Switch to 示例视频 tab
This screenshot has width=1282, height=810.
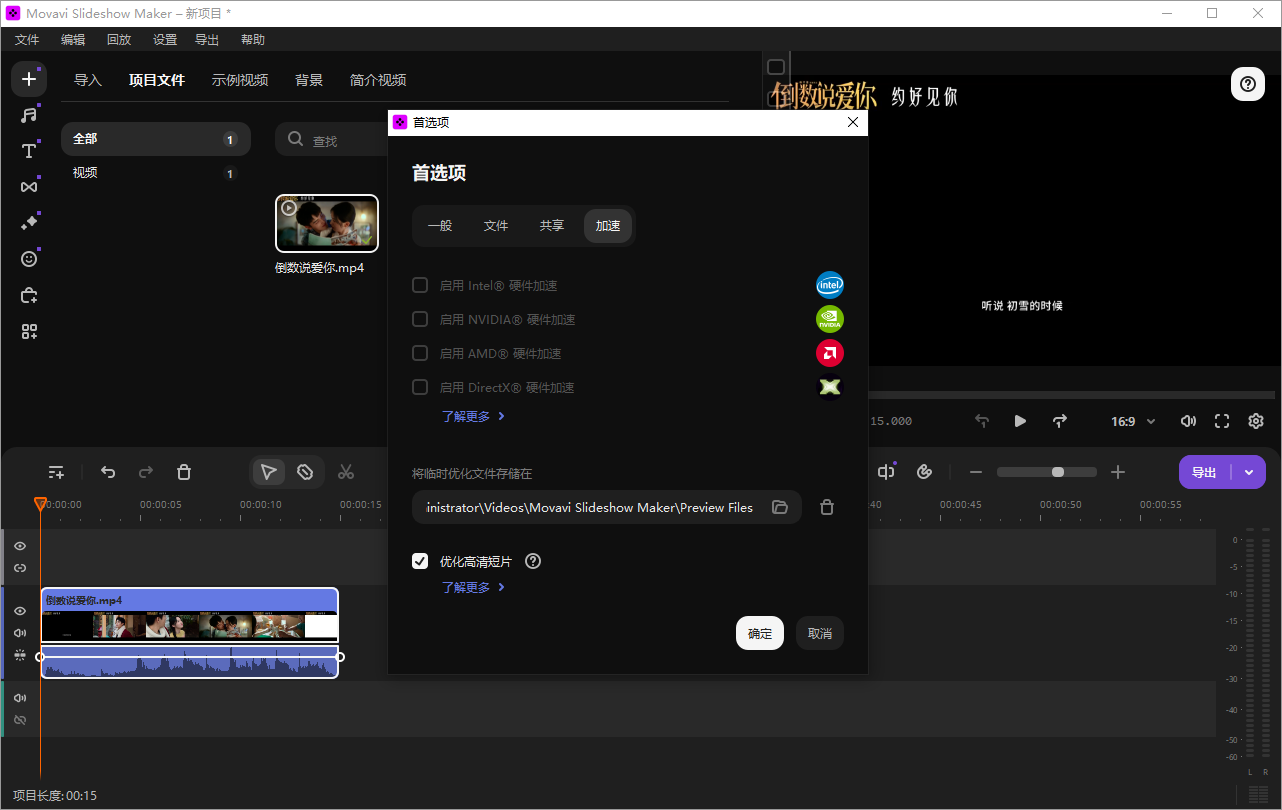[240, 80]
